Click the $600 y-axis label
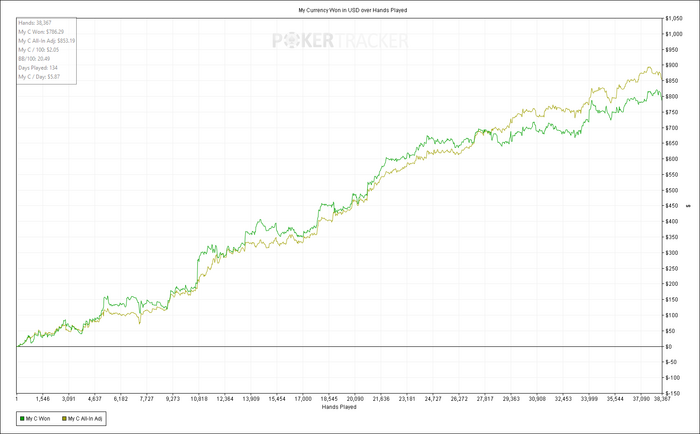Image resolution: width=700 pixels, height=434 pixels. click(x=671, y=159)
